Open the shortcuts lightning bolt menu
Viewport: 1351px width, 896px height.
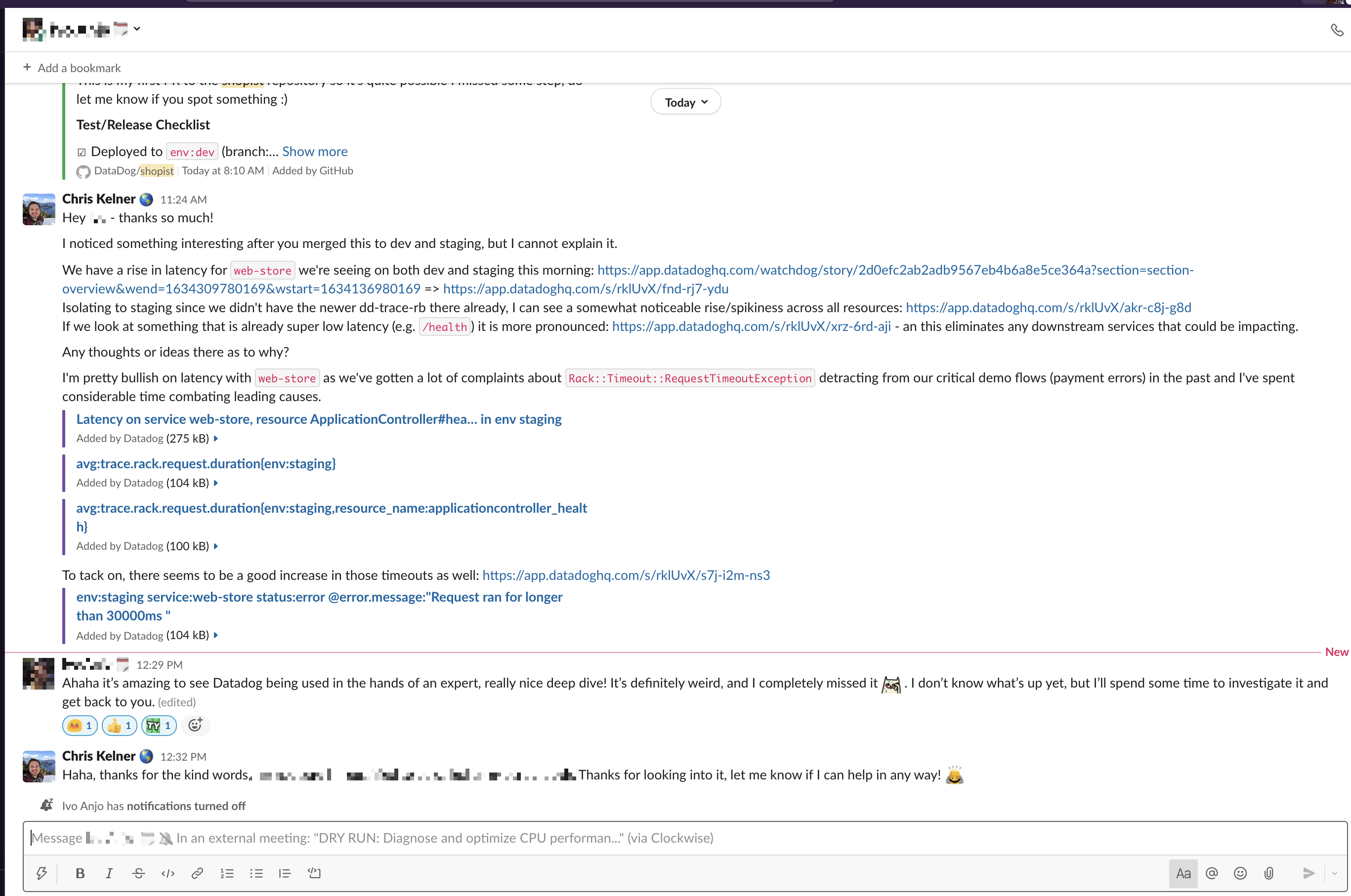click(42, 873)
